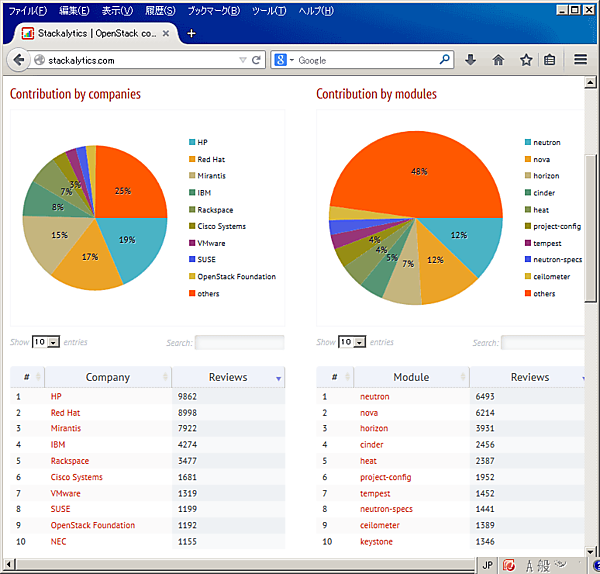This screenshot has width=600, height=574.
Task: Click the tempest legend color swatch
Action: tap(528, 243)
